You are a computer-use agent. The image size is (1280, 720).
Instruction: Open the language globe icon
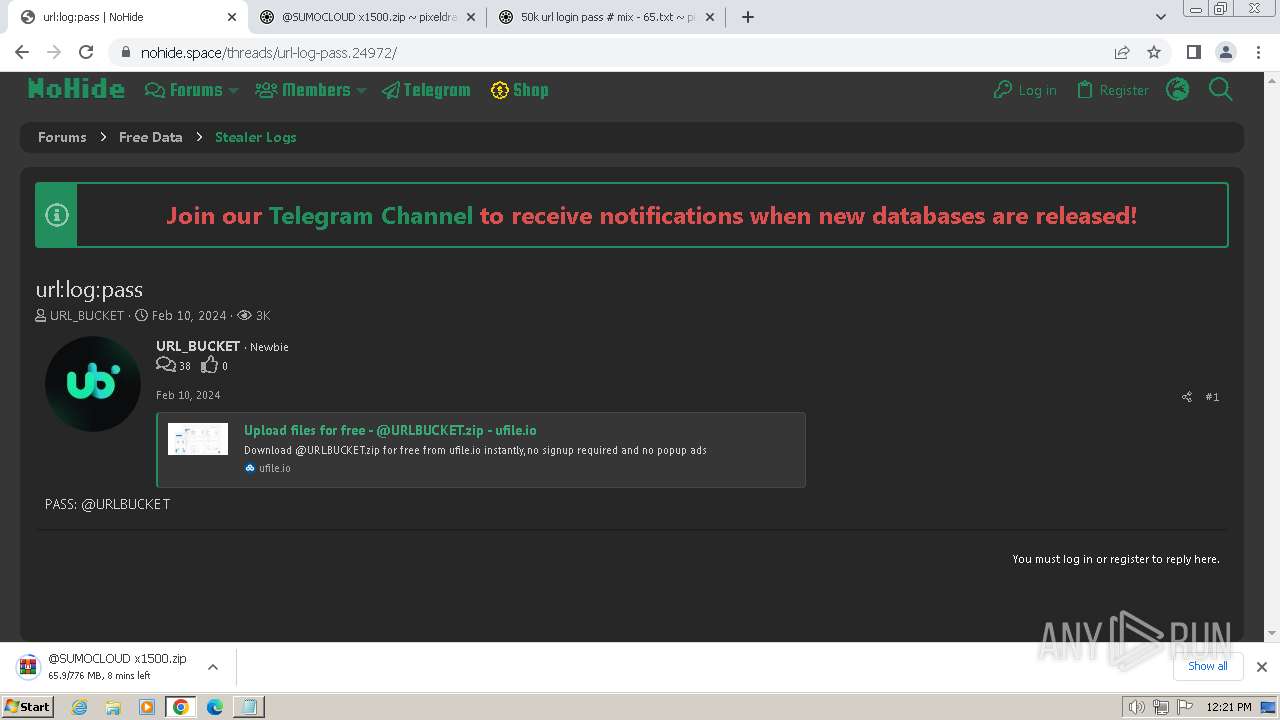1178,90
